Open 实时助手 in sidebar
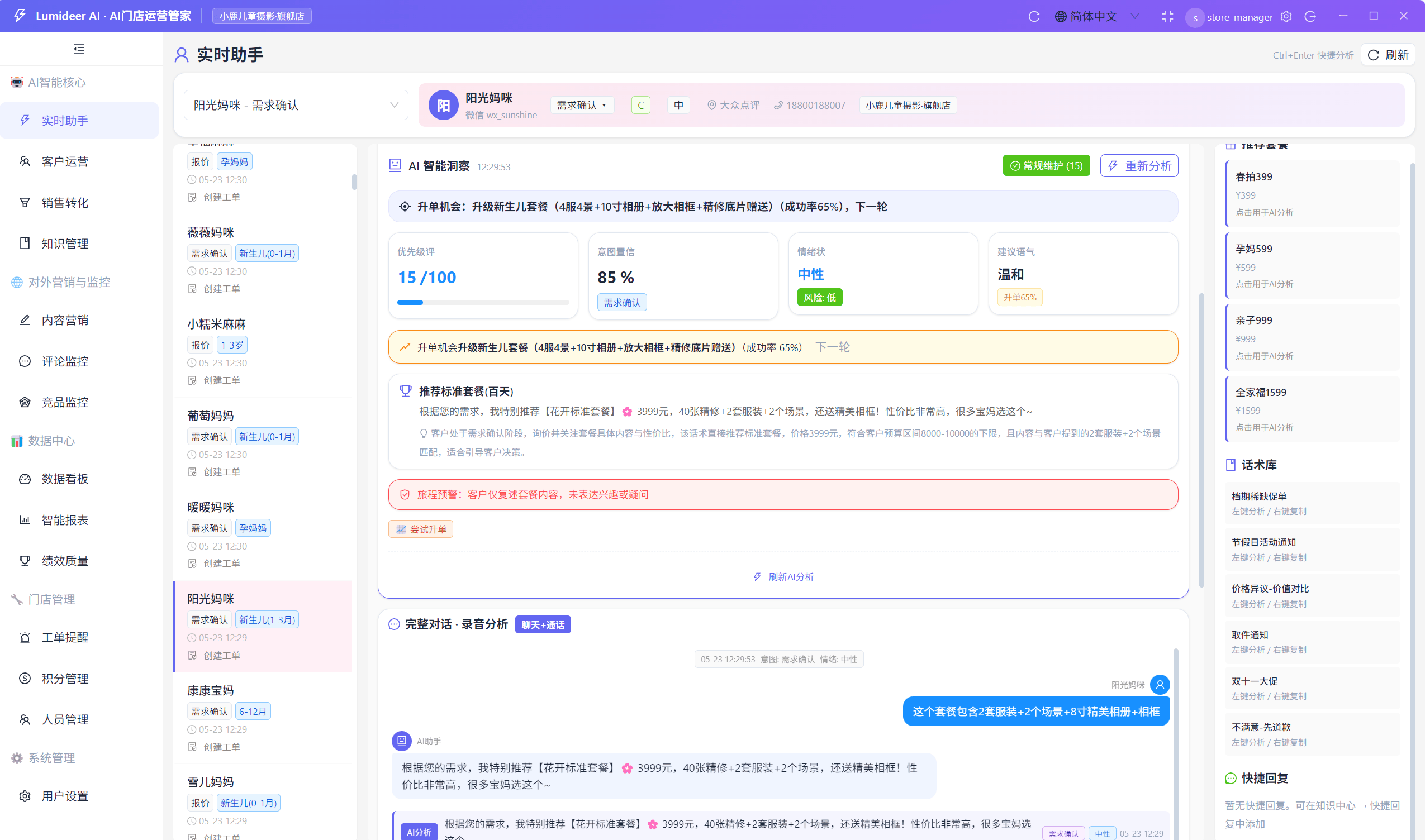The image size is (1425, 840). [79, 121]
